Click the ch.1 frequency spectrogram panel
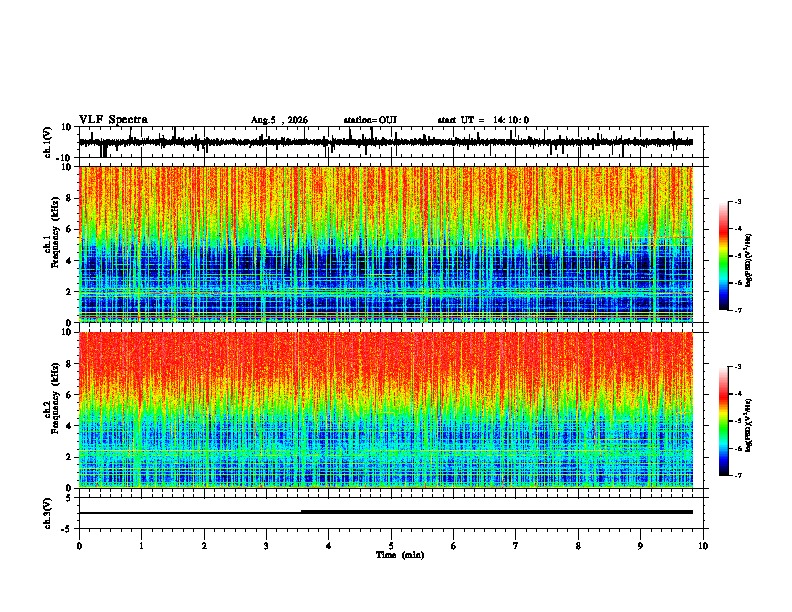792x612 pixels. 386,244
